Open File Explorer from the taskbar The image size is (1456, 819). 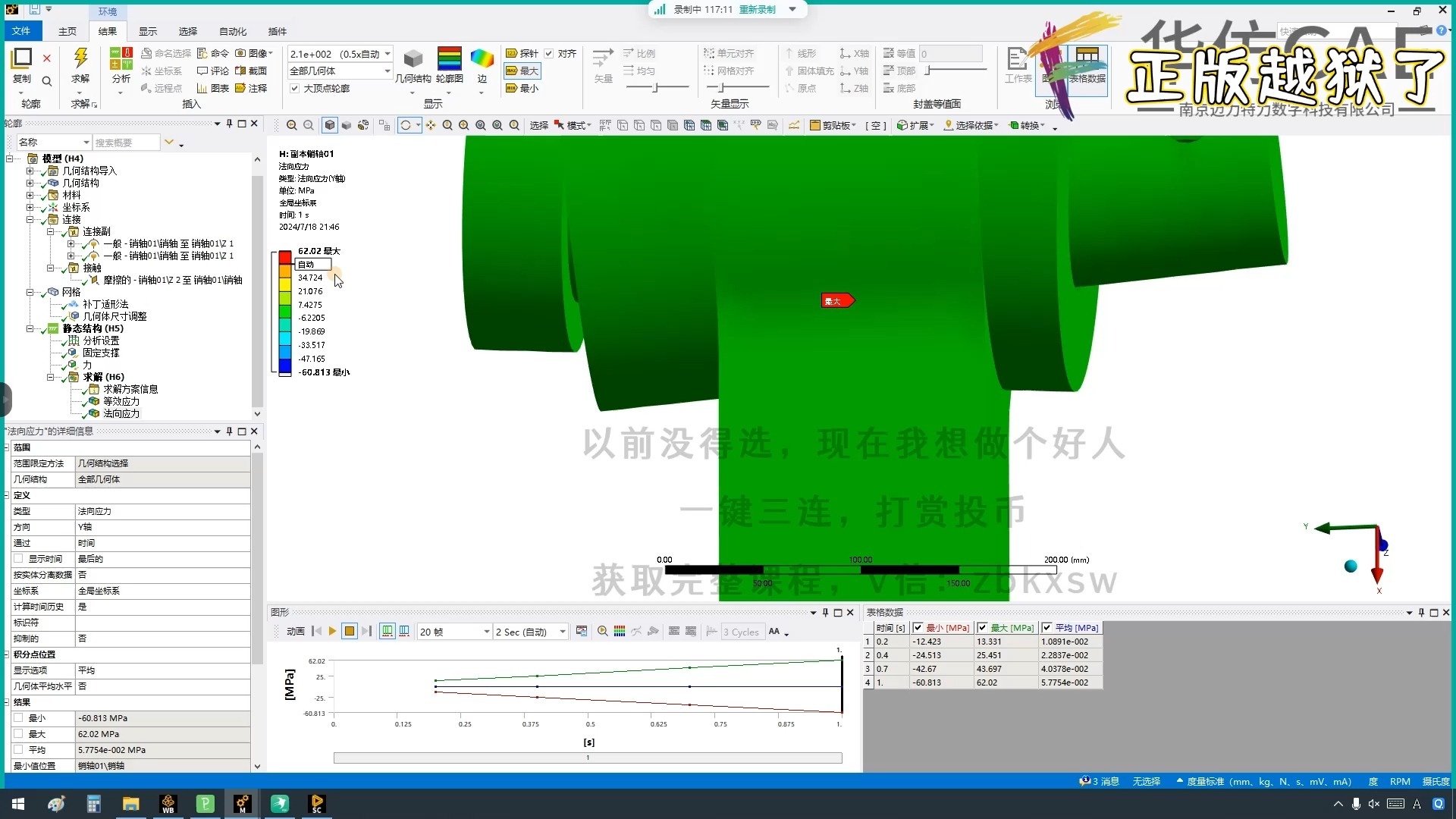(x=130, y=804)
